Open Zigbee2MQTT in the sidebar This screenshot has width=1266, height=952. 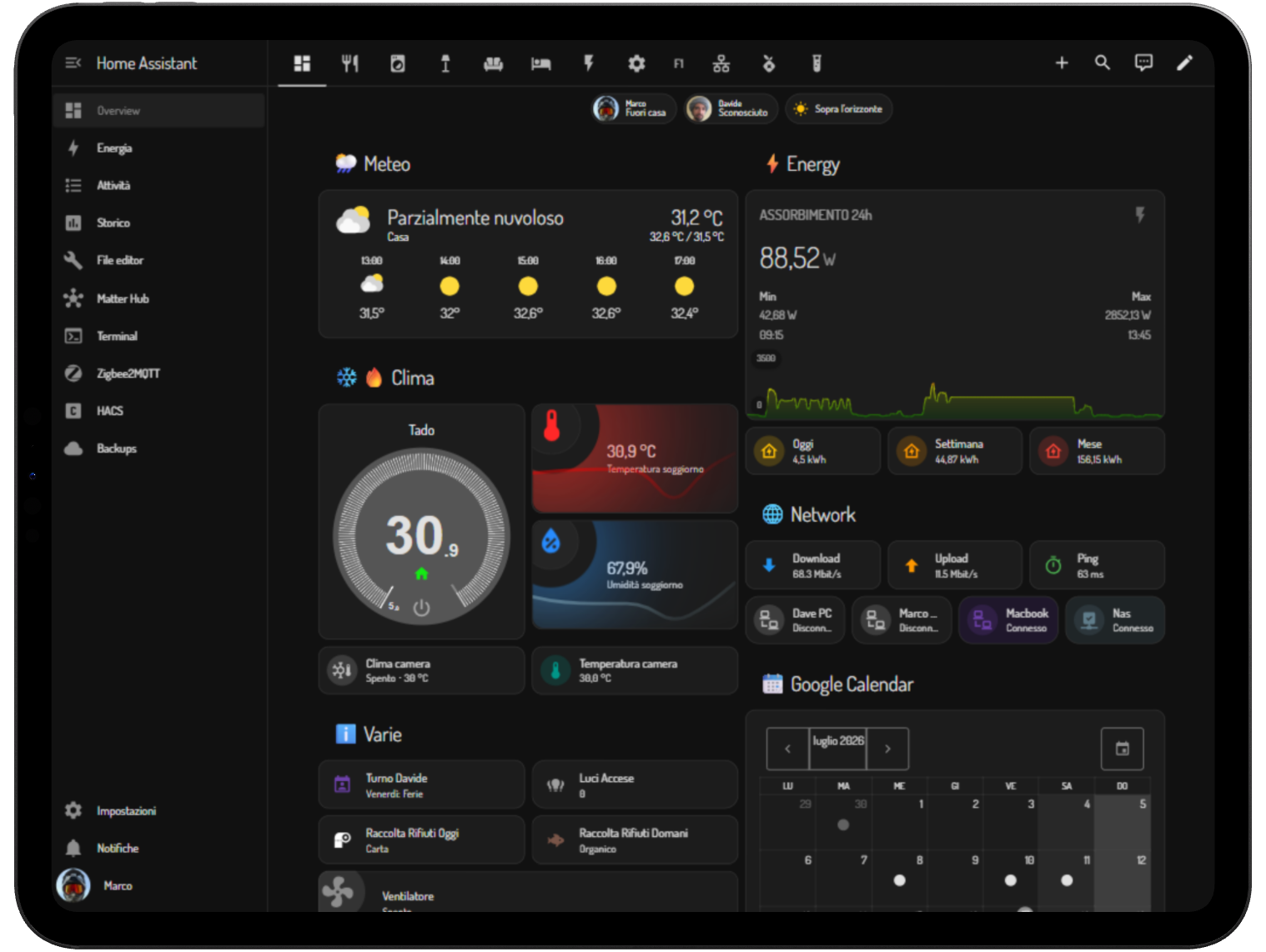(158, 373)
